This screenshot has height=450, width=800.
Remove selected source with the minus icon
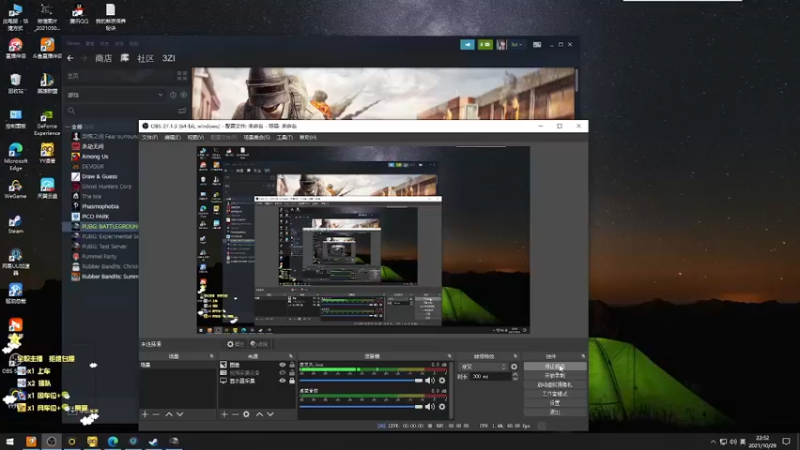click(x=235, y=414)
